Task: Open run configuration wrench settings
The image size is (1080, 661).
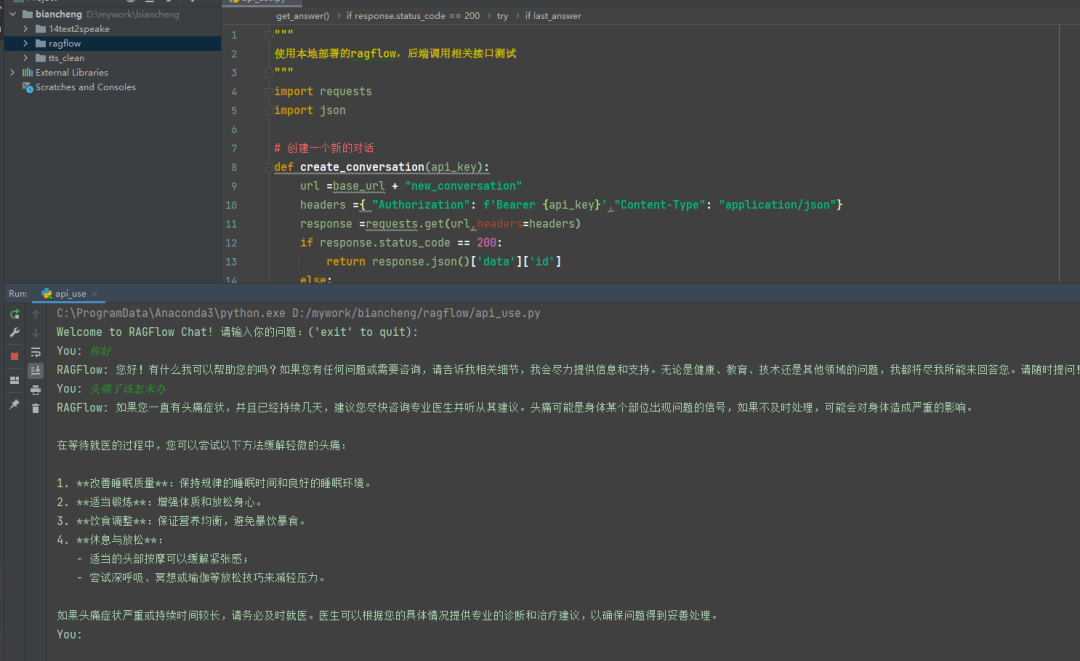Action: click(x=14, y=333)
